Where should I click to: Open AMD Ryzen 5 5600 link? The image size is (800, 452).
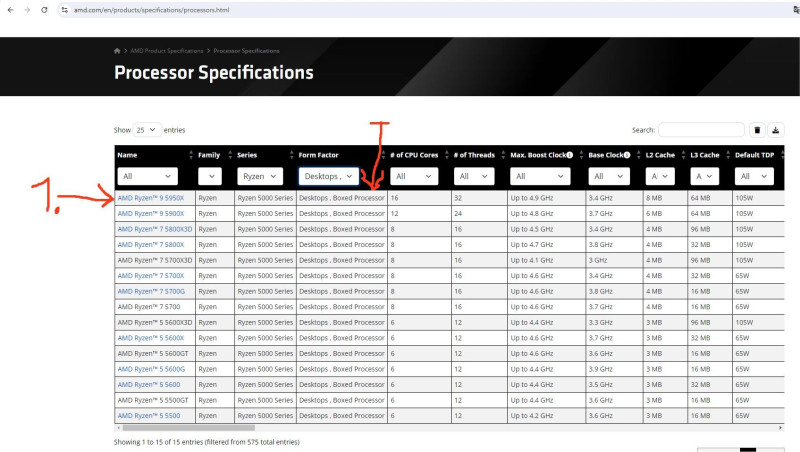149,385
